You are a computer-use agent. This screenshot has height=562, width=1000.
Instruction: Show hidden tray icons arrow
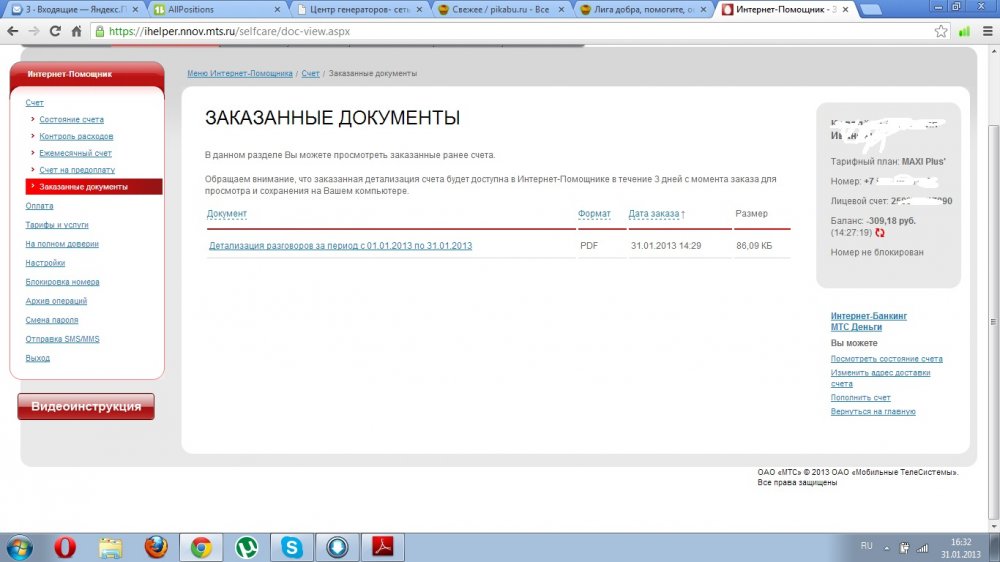[886, 547]
